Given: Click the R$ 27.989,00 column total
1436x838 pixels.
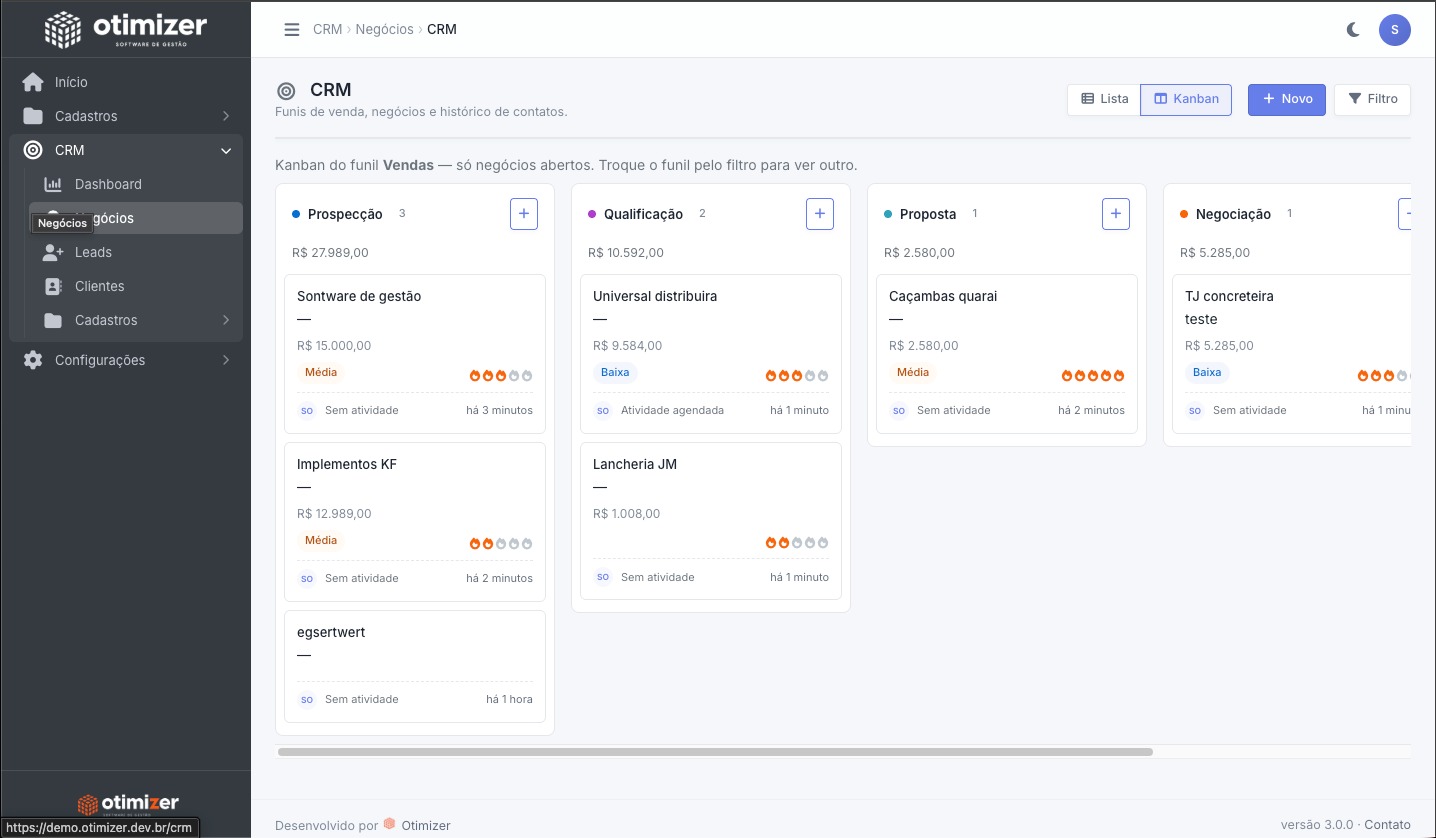Looking at the screenshot, I should click(330, 253).
